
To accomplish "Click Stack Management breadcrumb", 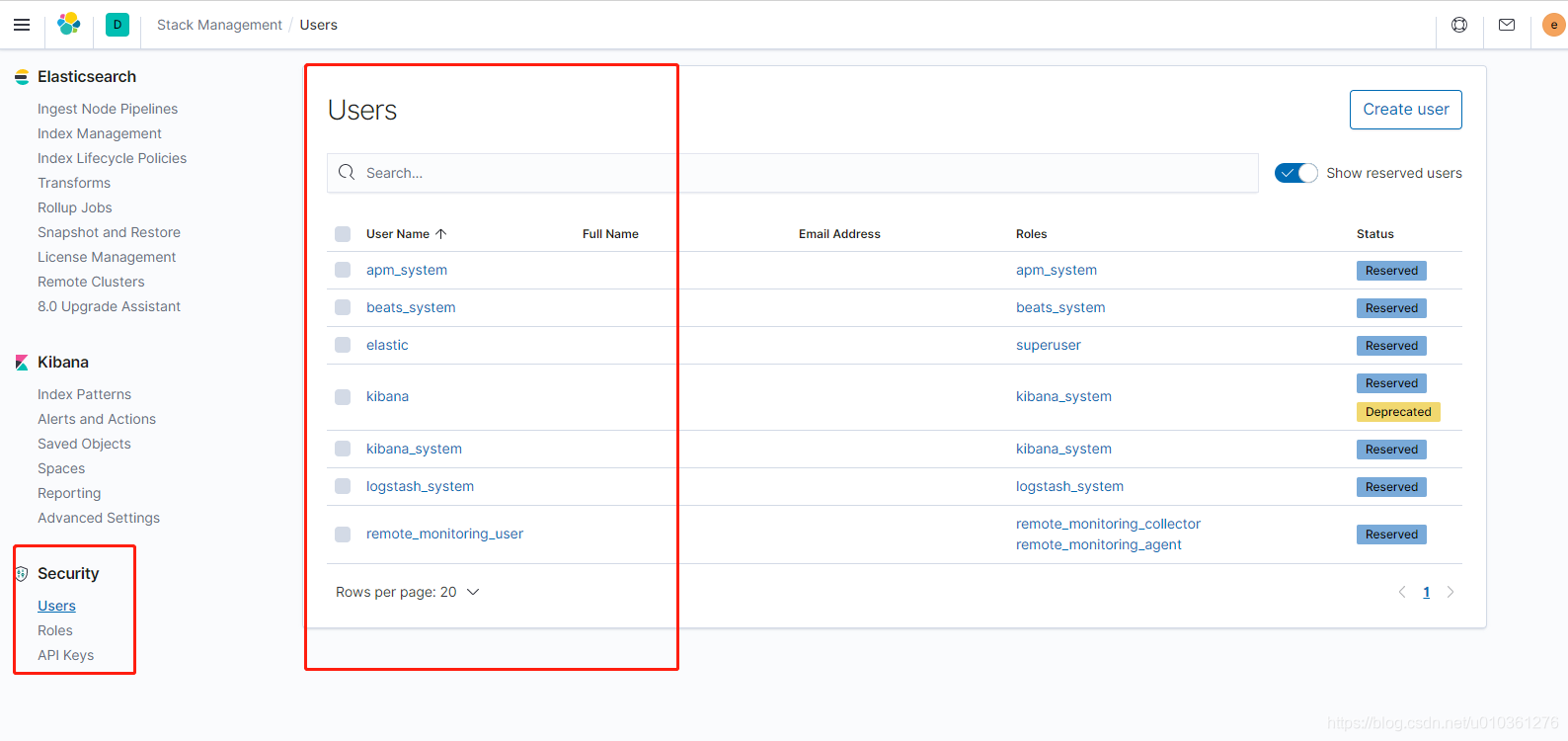I will [x=219, y=25].
